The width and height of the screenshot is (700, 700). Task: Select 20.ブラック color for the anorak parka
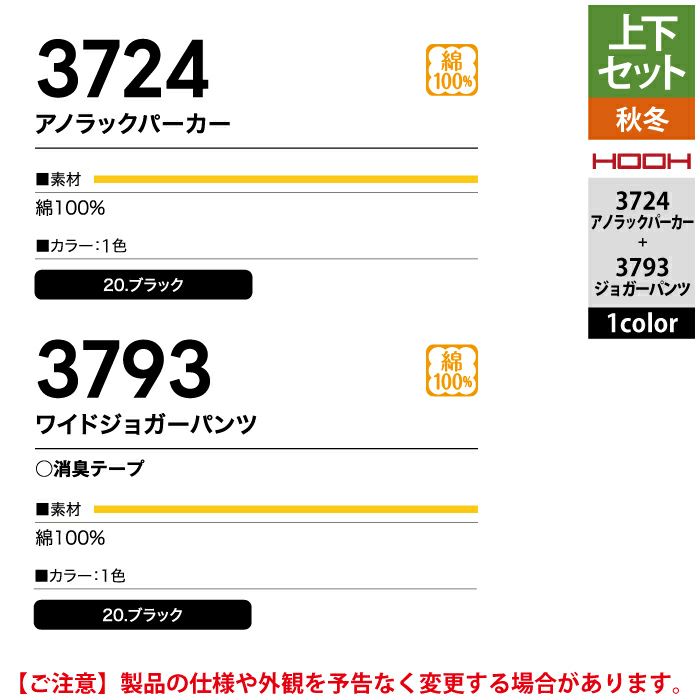click(143, 285)
